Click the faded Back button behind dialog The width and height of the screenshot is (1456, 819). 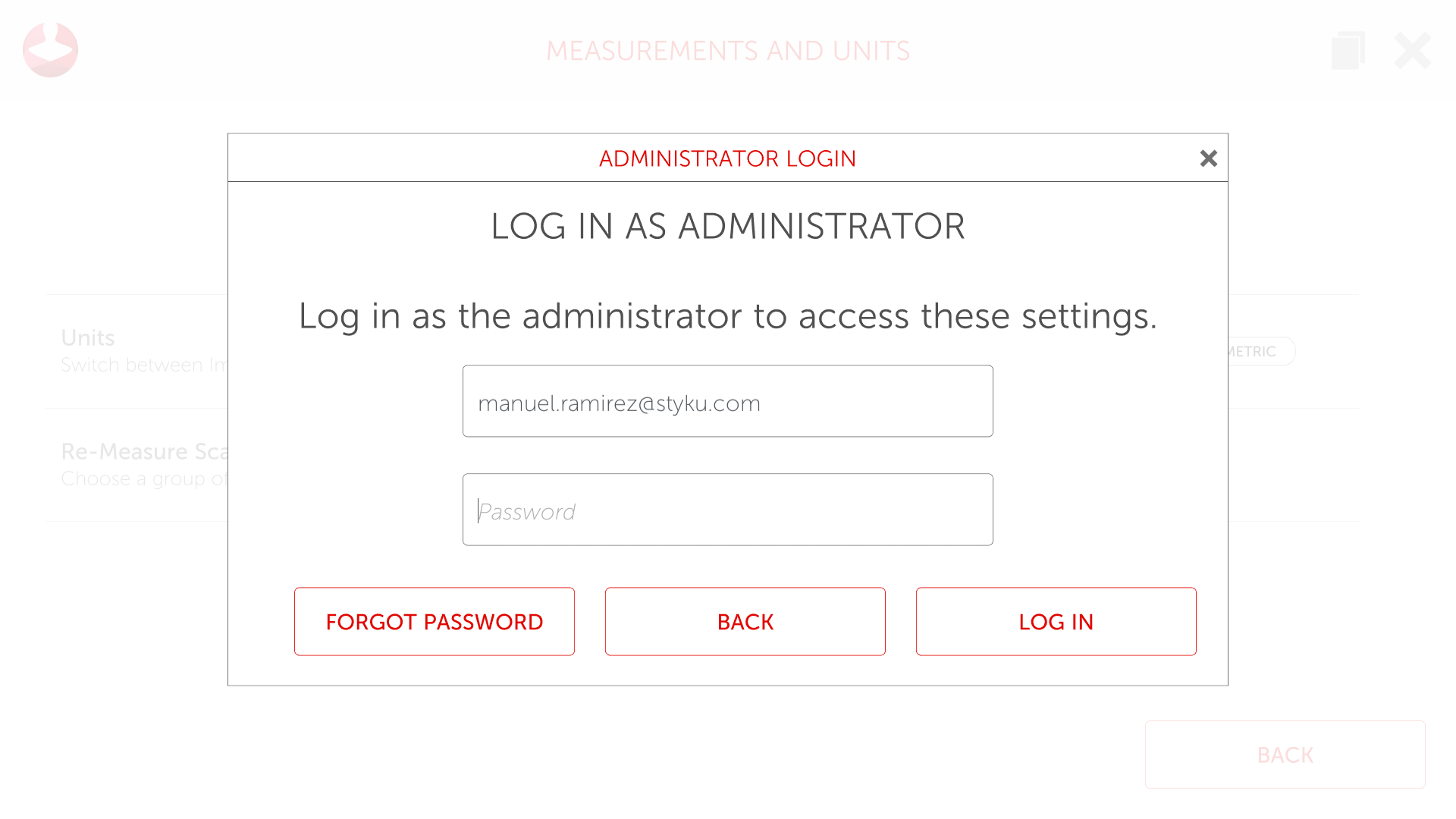tap(1285, 755)
